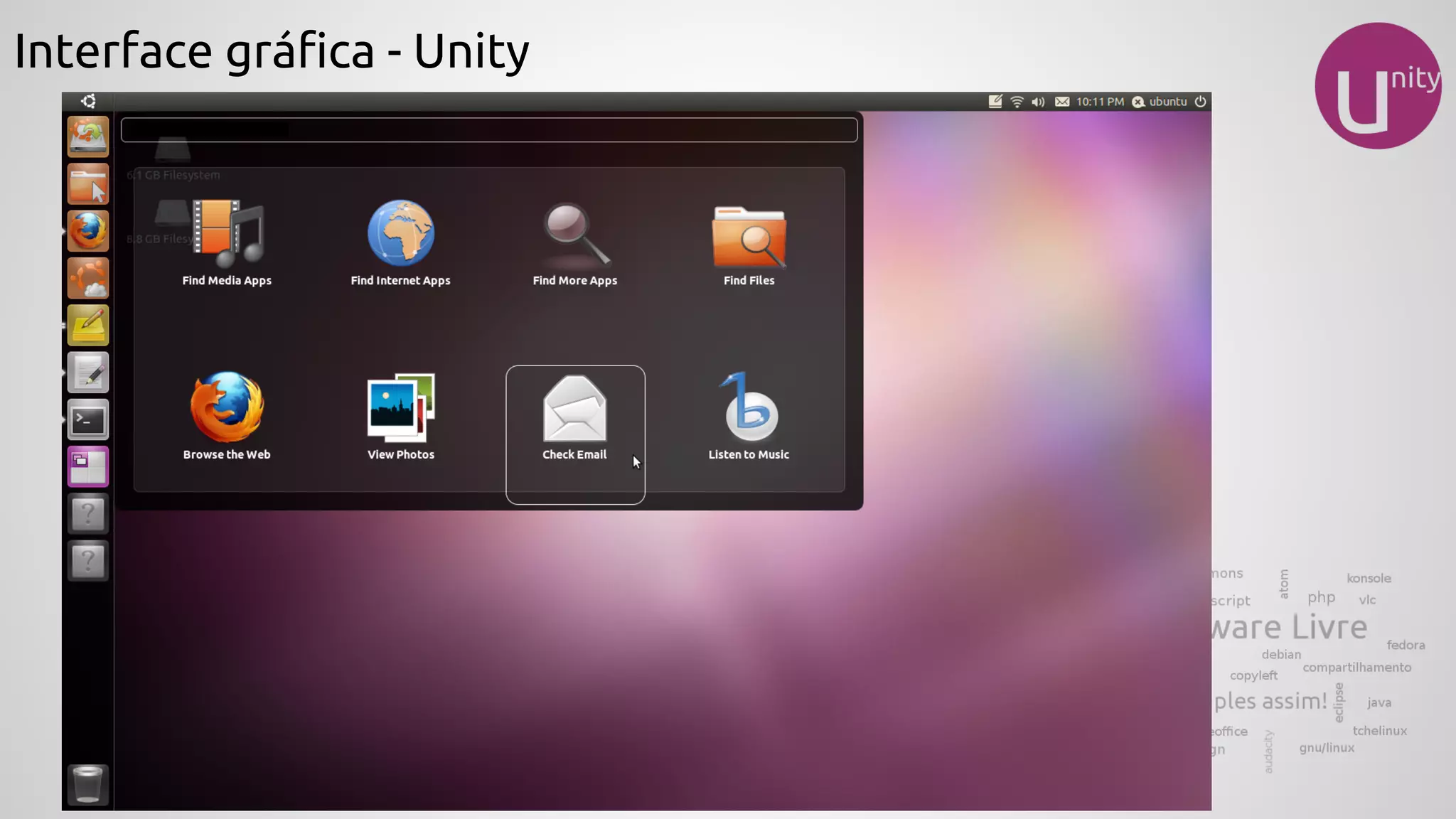The width and height of the screenshot is (1456, 819).
Task: Open the Wi-Fi network indicator
Action: pos(1017,102)
